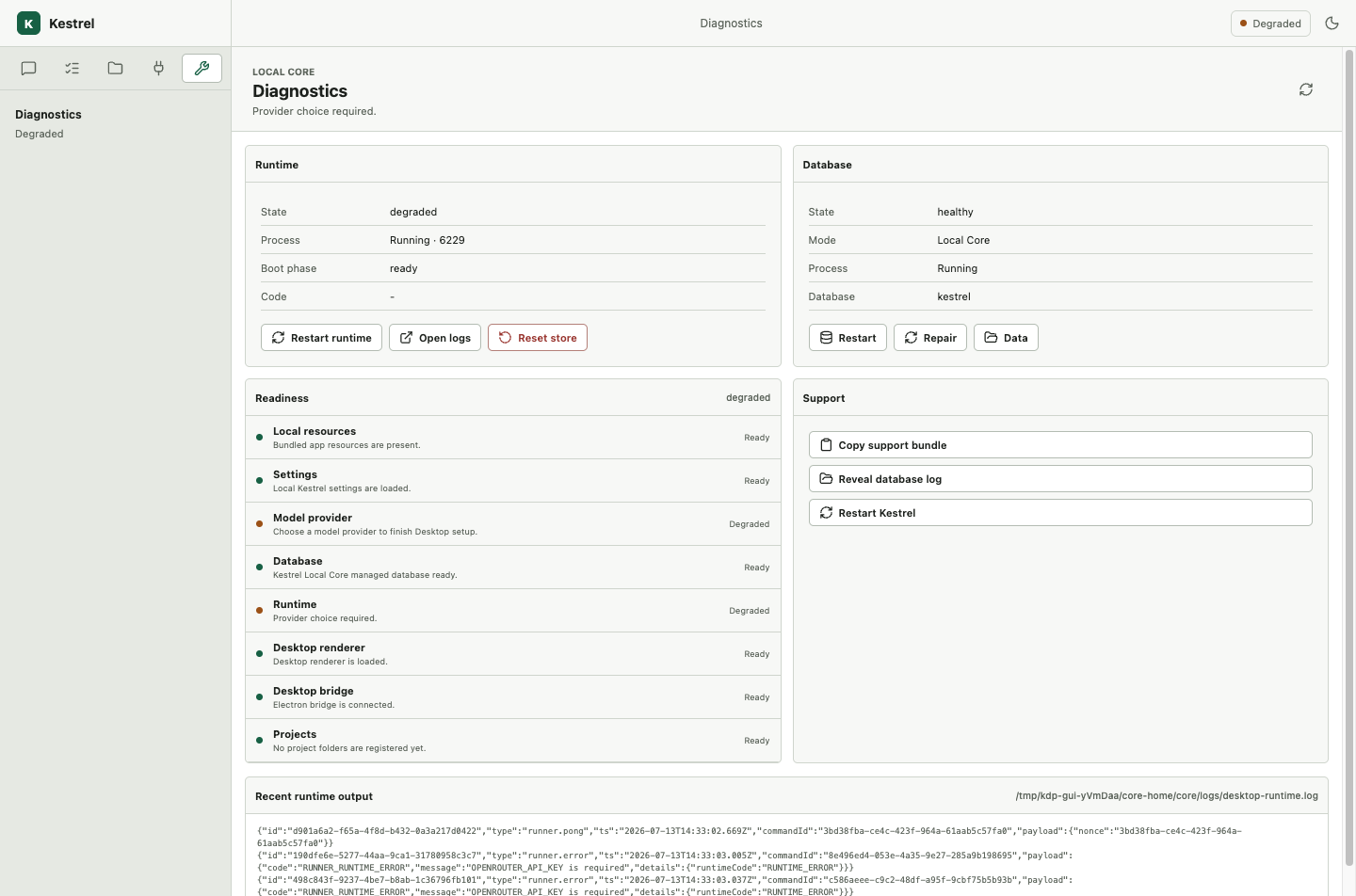Viewport: 1356px width, 896px height.
Task: Click the Desktop bridge readiness row
Action: [513, 697]
